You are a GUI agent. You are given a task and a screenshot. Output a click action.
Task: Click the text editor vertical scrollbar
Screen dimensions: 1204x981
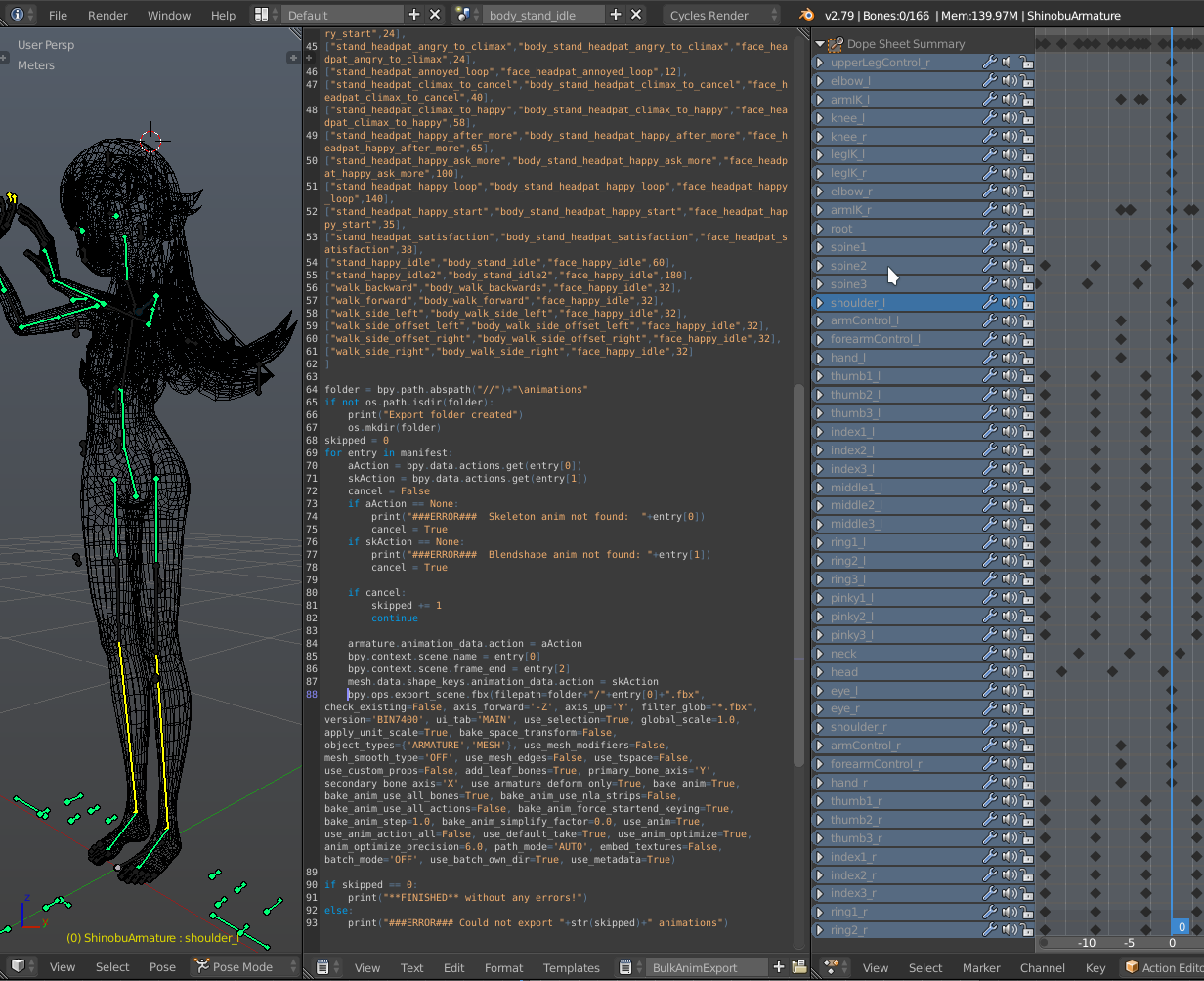[798, 576]
